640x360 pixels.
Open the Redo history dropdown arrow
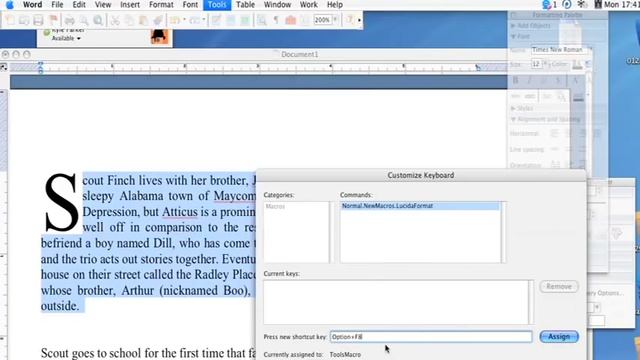click(x=203, y=19)
